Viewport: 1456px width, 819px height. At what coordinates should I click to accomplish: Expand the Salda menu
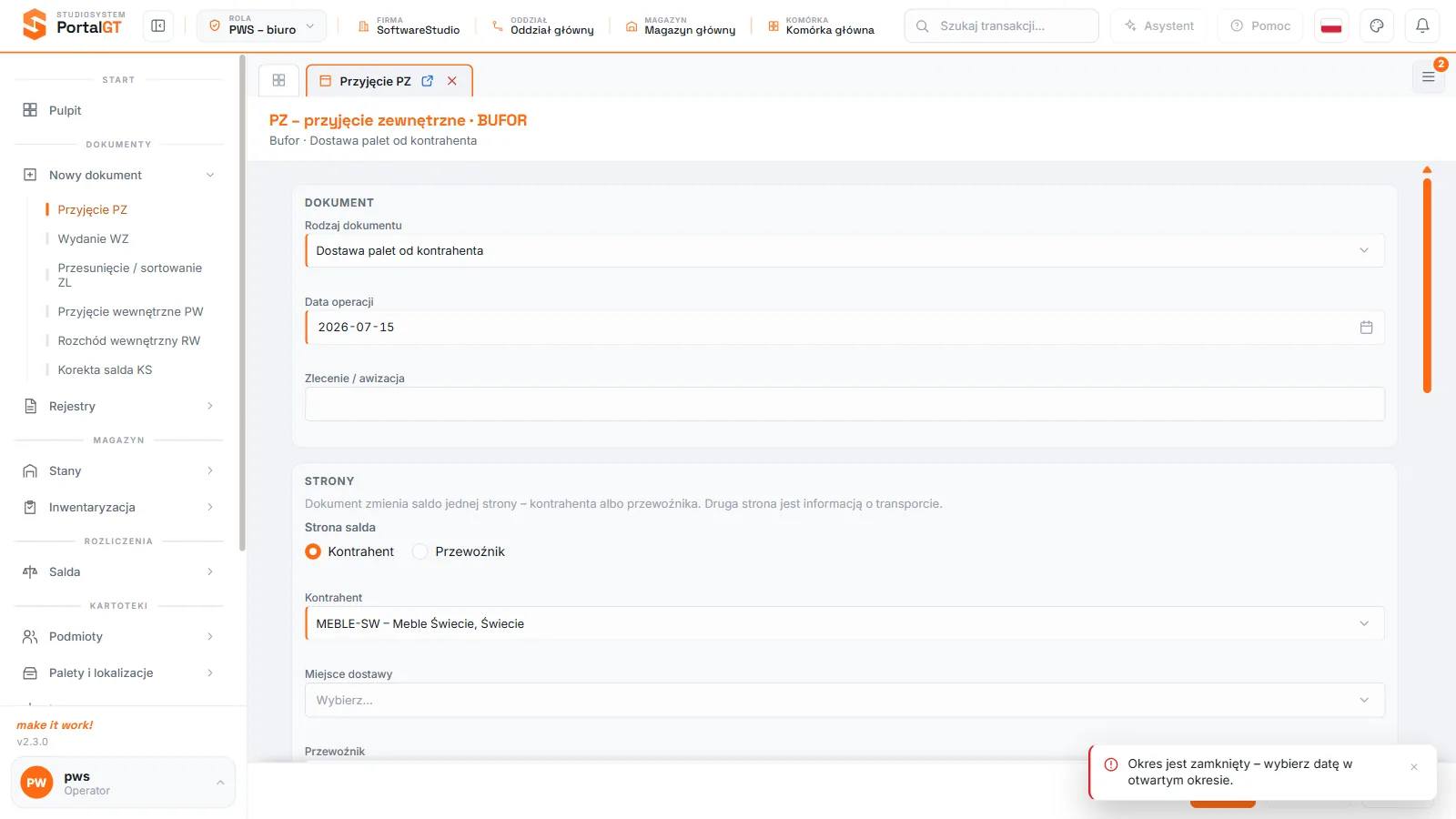click(x=119, y=571)
